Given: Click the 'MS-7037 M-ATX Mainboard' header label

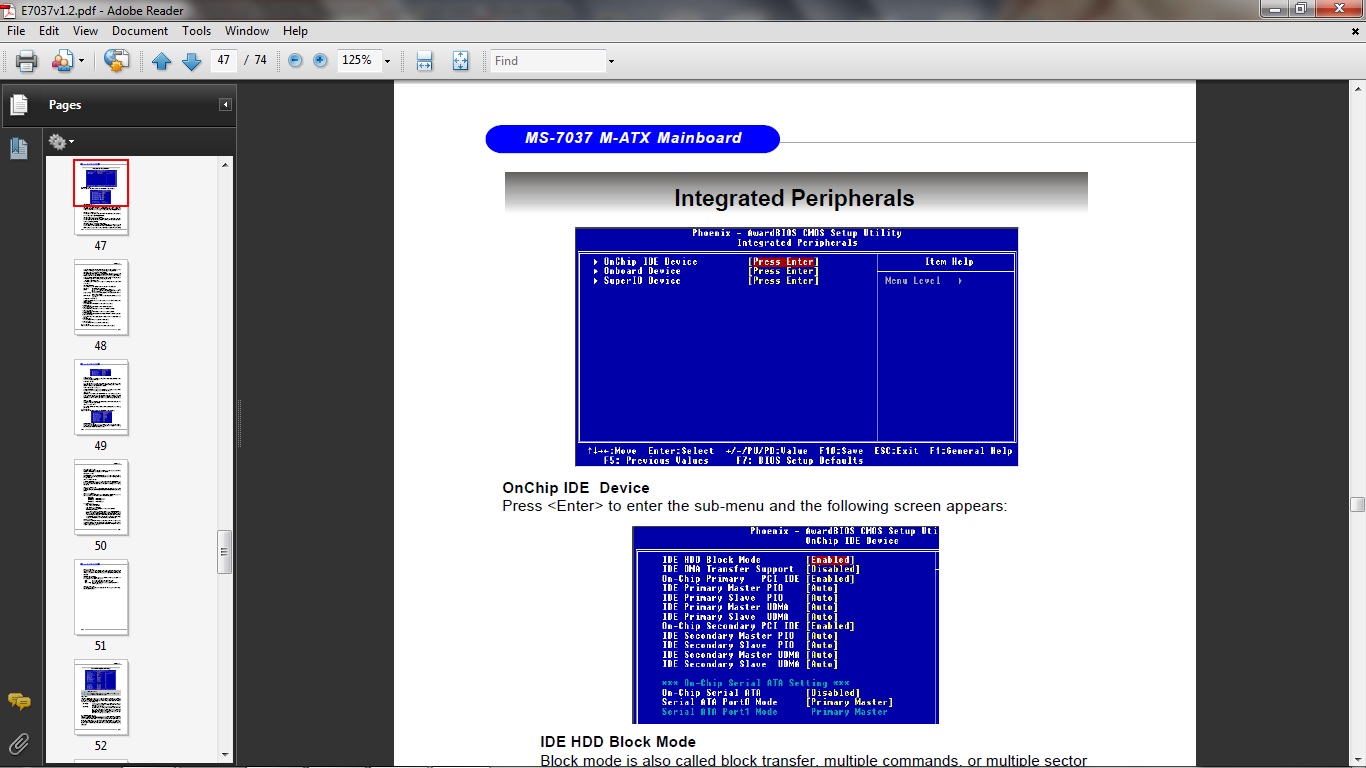Looking at the screenshot, I should [x=633, y=138].
